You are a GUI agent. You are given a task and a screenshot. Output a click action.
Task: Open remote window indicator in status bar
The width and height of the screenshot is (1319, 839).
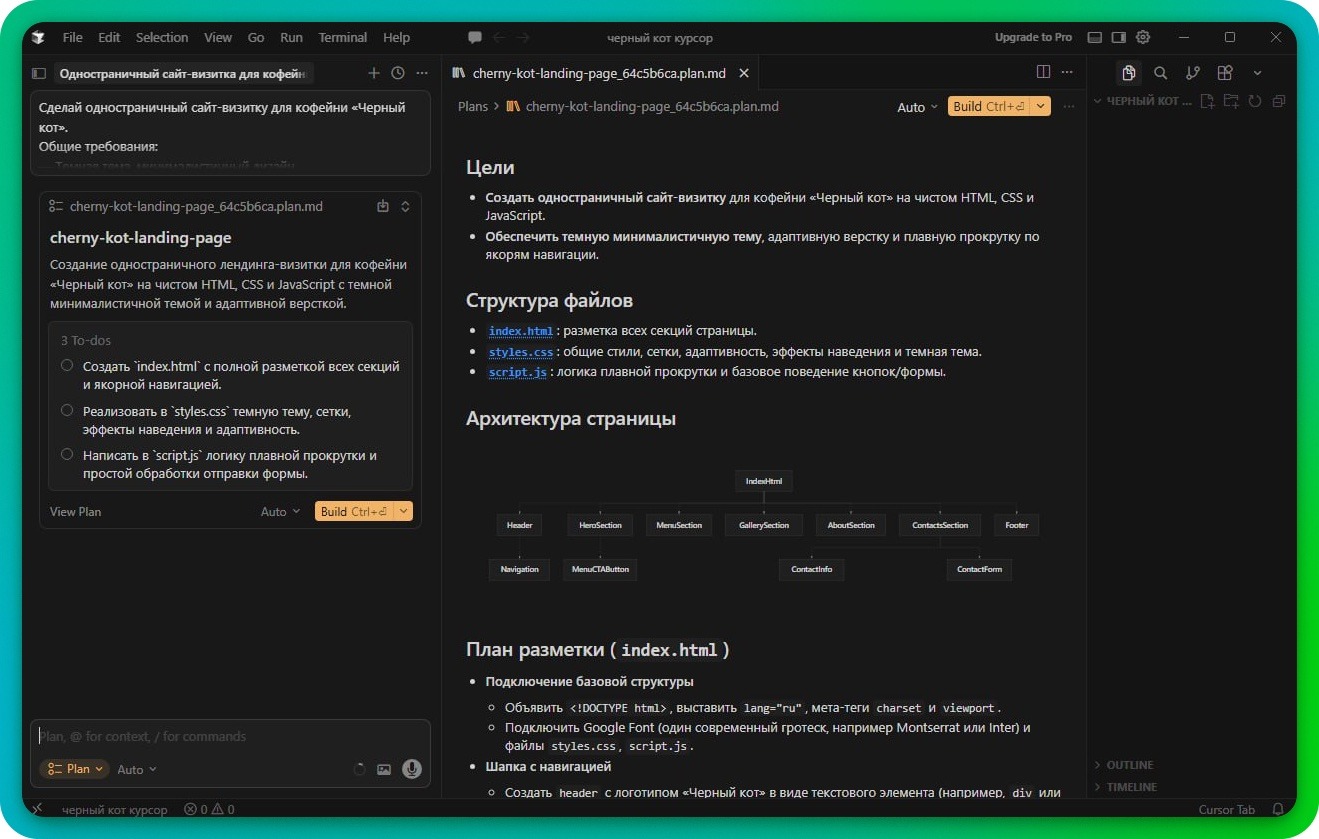pyautogui.click(x=37, y=809)
